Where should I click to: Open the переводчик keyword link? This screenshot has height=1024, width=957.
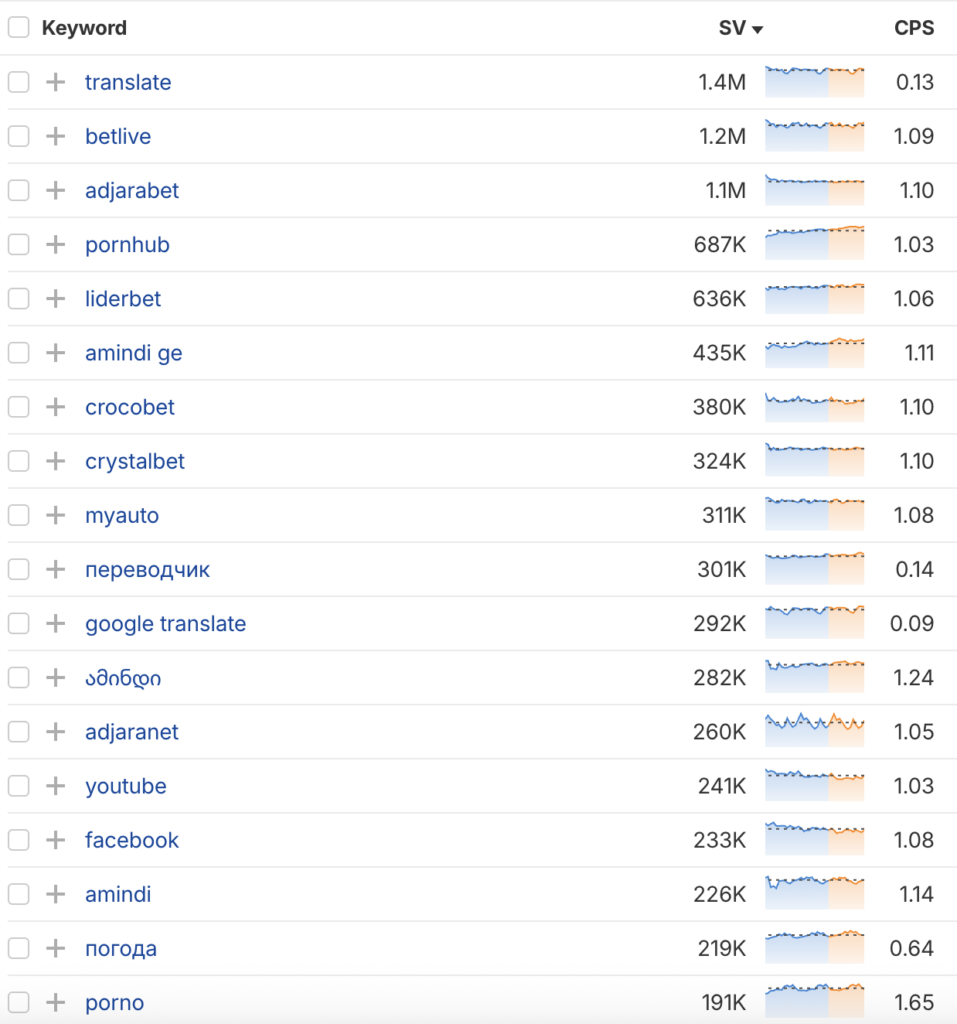pos(147,570)
